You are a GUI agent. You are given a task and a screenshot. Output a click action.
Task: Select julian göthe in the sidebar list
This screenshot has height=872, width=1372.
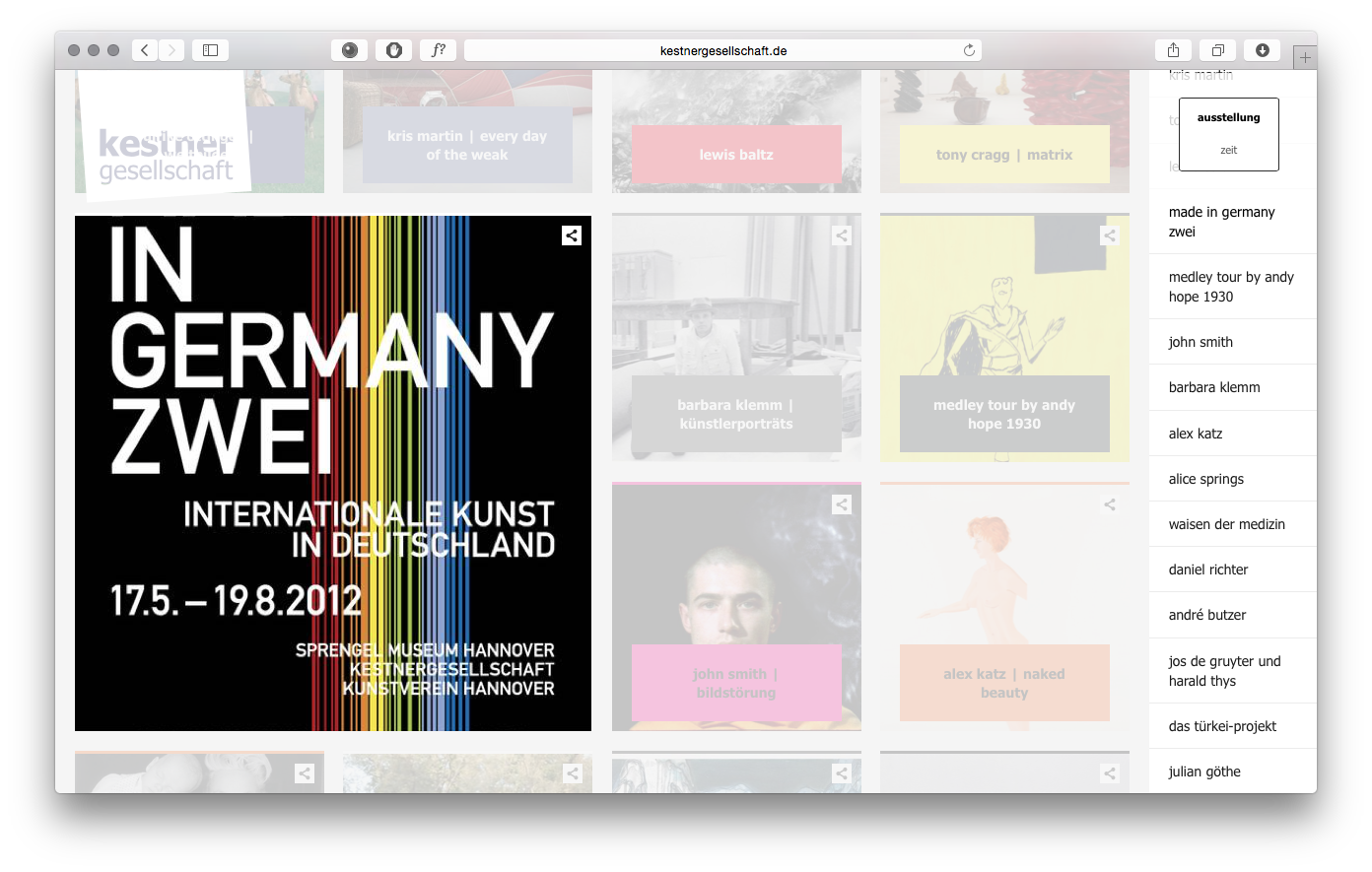(x=1233, y=771)
